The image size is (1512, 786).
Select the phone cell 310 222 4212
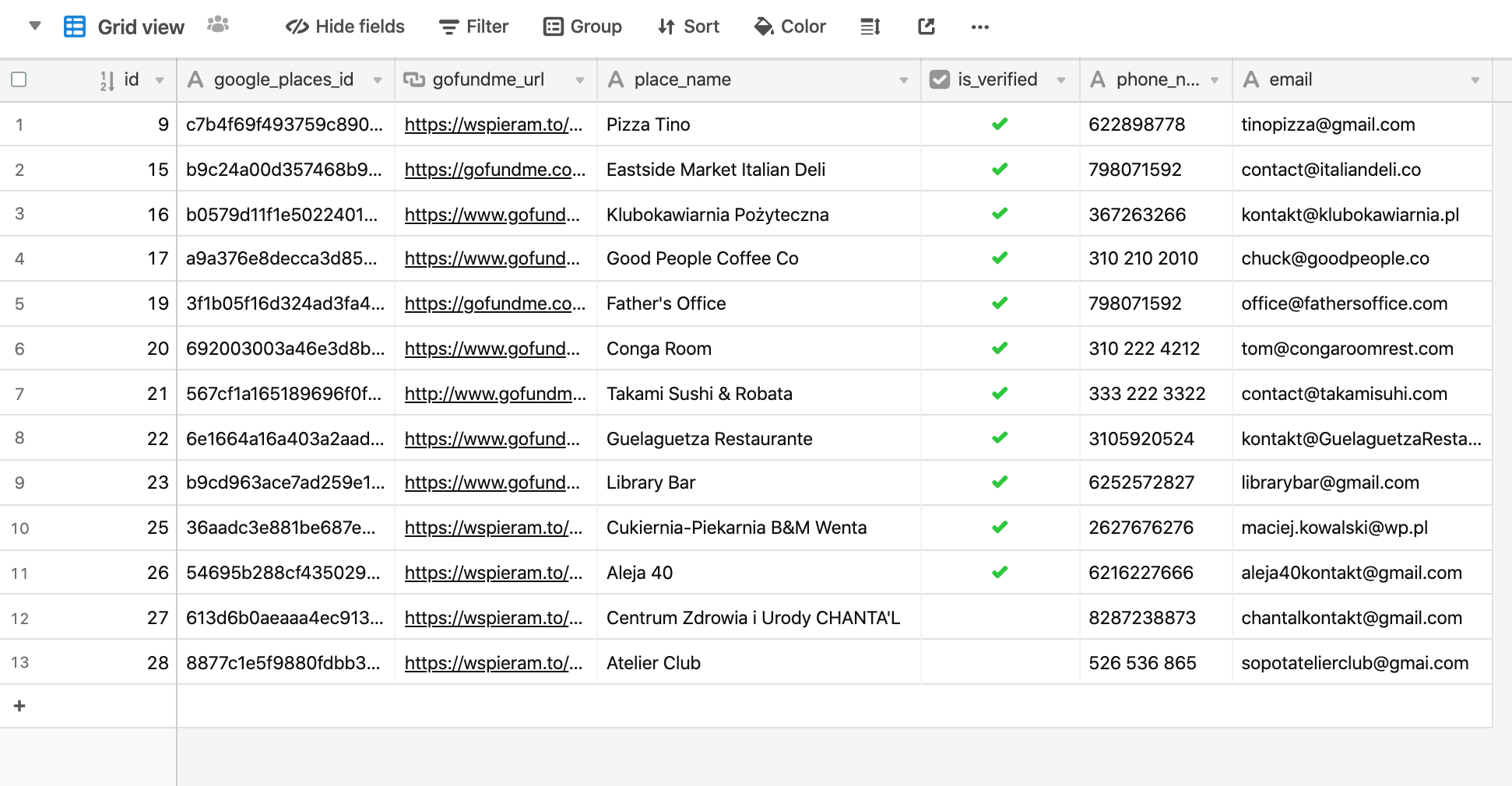tap(1156, 349)
